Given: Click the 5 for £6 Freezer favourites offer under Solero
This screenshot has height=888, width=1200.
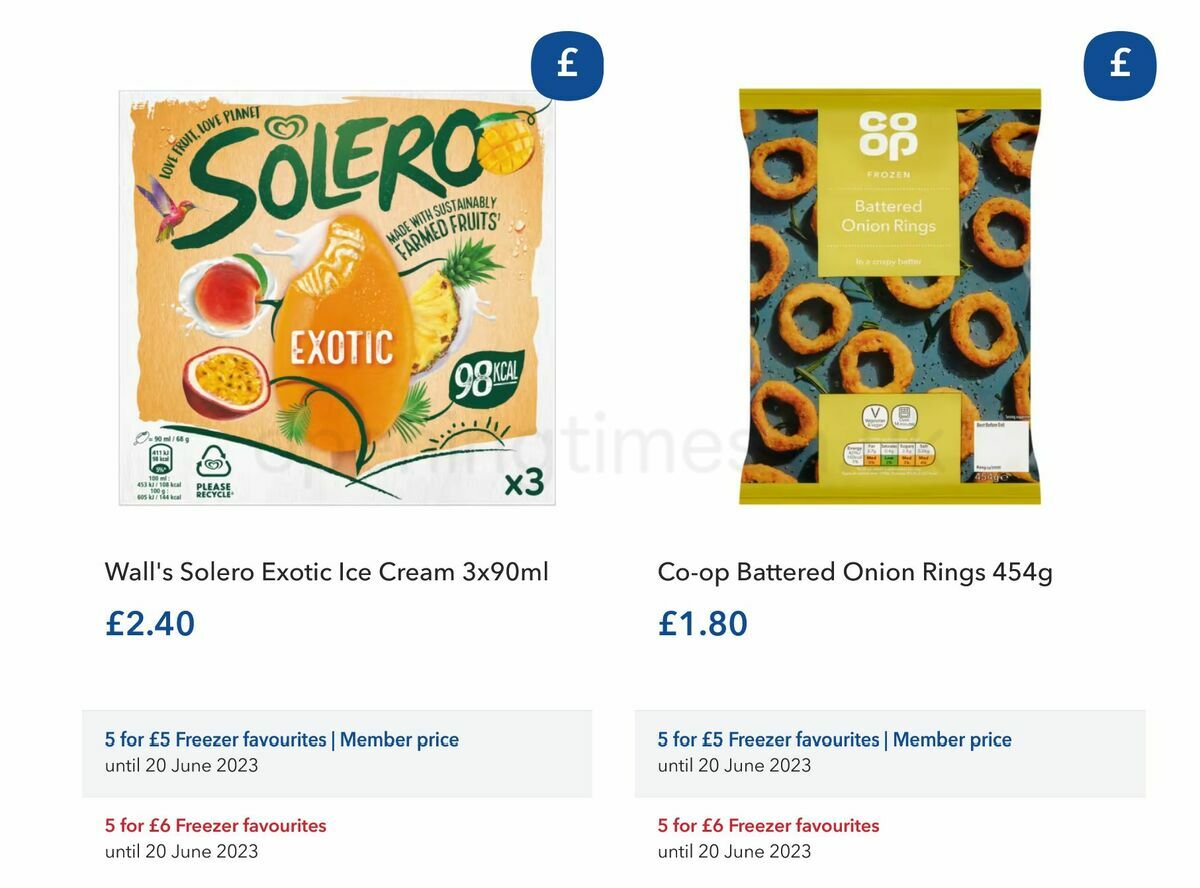Looking at the screenshot, I should [214, 825].
